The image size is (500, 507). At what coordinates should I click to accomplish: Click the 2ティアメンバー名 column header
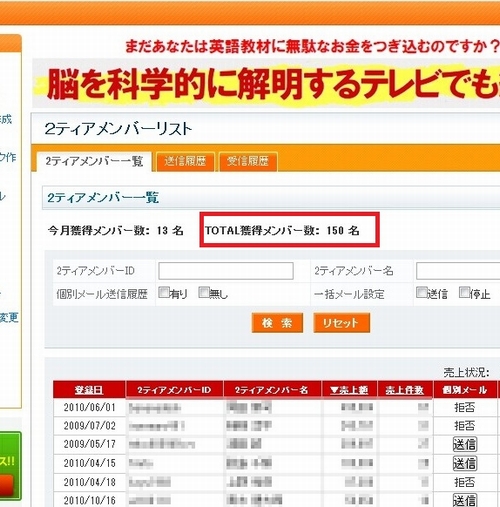pos(271,390)
